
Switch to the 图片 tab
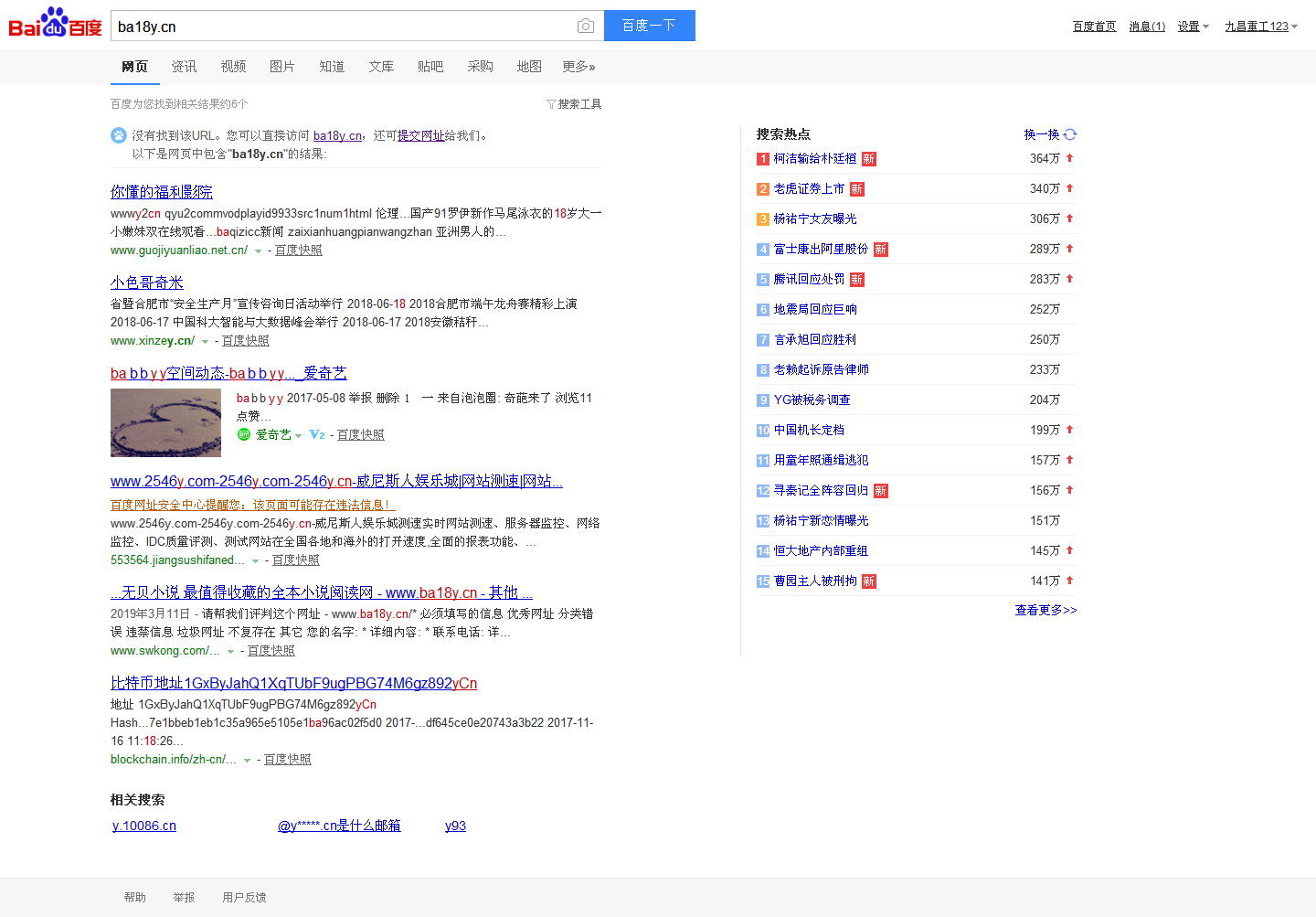tap(282, 67)
